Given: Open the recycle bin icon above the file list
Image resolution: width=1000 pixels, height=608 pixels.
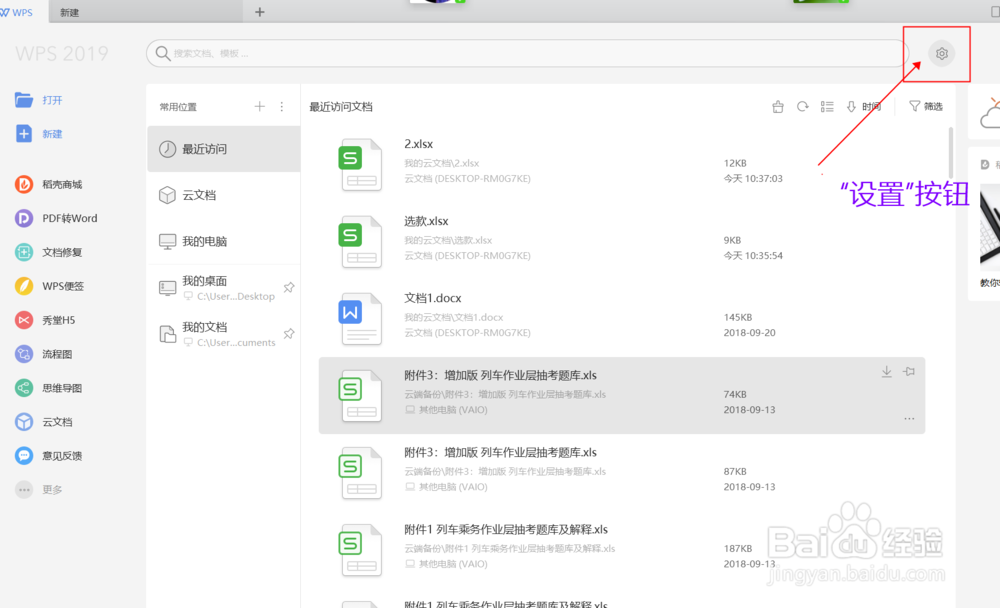Looking at the screenshot, I should pyautogui.click(x=778, y=105).
